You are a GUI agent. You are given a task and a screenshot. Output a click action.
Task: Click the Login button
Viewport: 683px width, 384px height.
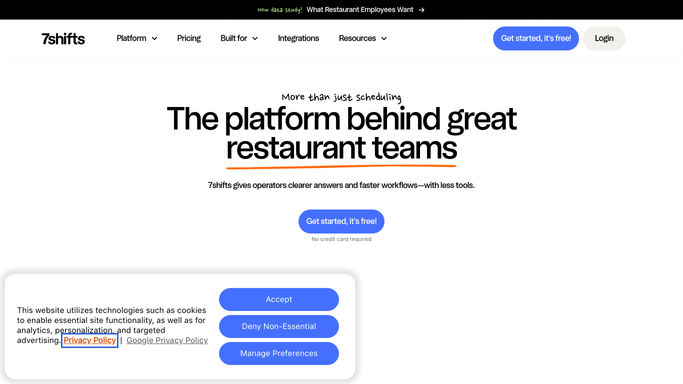click(x=604, y=38)
